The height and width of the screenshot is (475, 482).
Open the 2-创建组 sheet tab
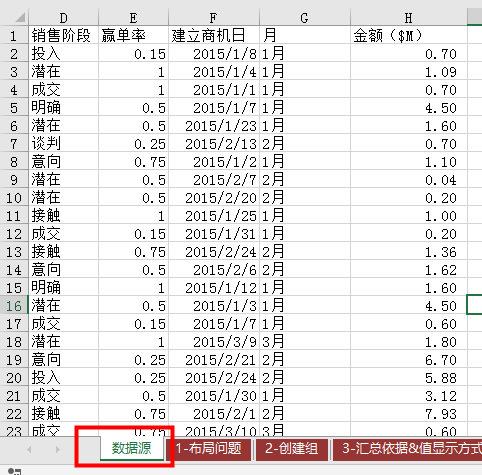pos(291,449)
